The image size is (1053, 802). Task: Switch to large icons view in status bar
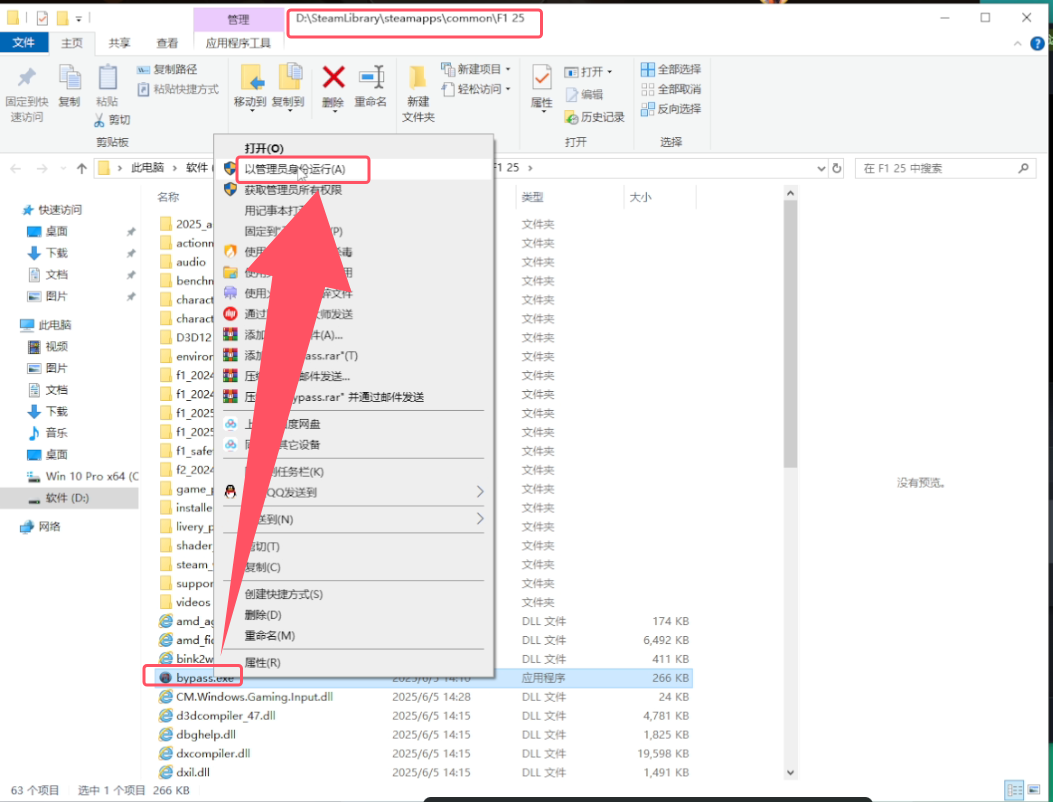1034,791
